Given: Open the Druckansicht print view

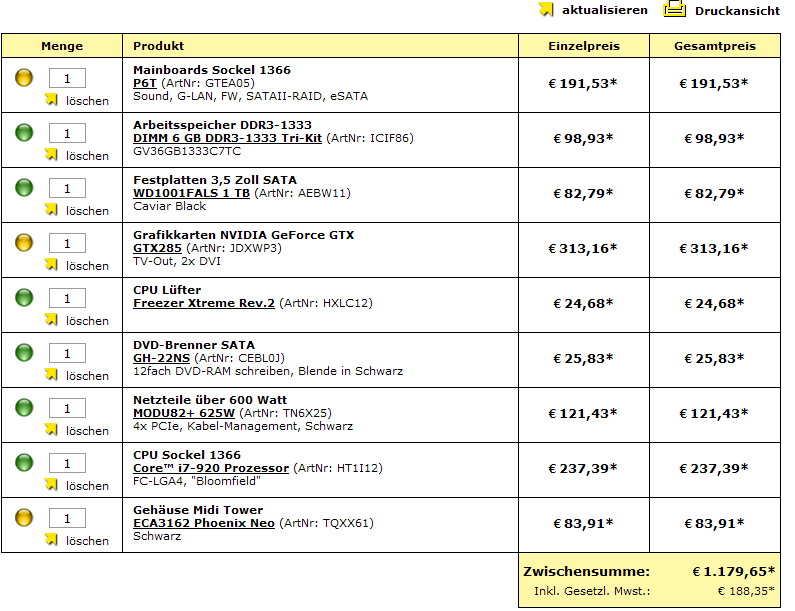Looking at the screenshot, I should 737,11.
